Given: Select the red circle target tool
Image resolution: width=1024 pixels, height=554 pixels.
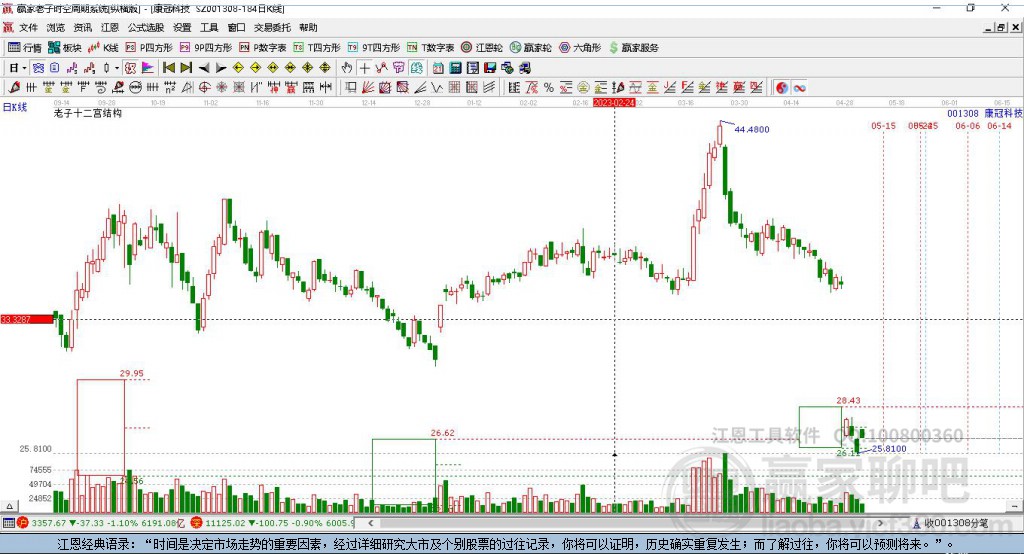Looking at the screenshot, I should click(204, 88).
